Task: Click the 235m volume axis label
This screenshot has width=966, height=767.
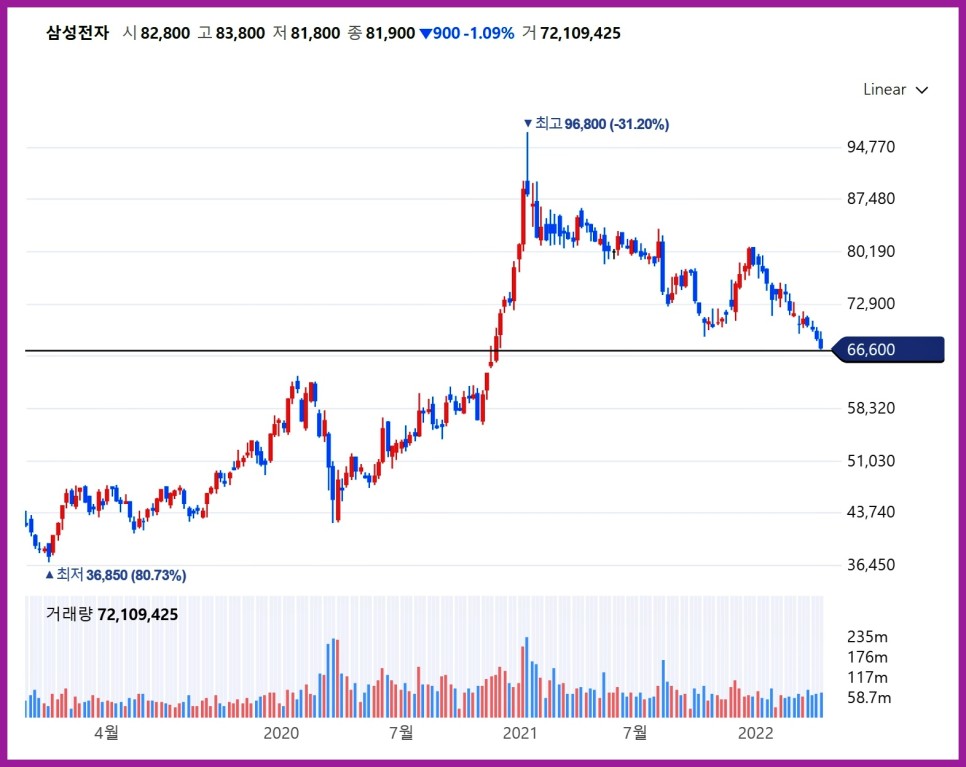Action: (x=867, y=636)
